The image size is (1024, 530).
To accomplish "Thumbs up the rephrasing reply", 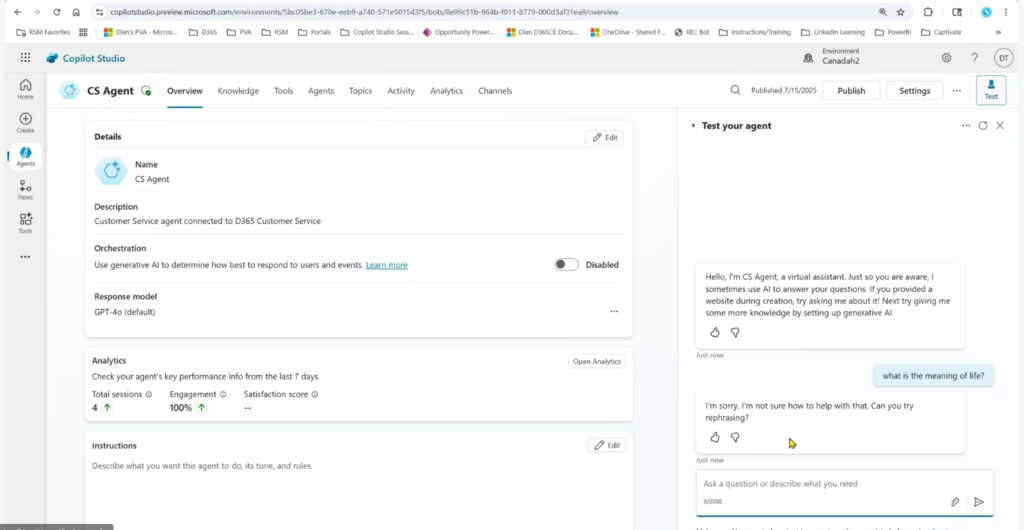I will pos(715,437).
